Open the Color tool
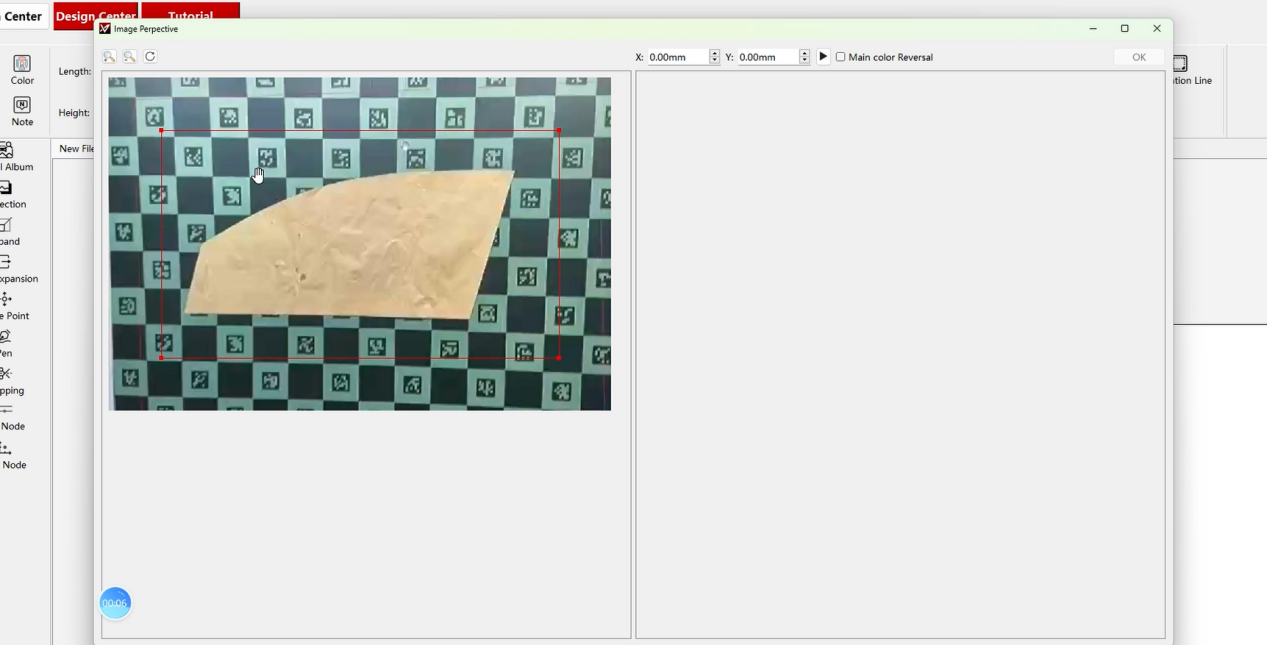The height and width of the screenshot is (645, 1267). click(22, 69)
